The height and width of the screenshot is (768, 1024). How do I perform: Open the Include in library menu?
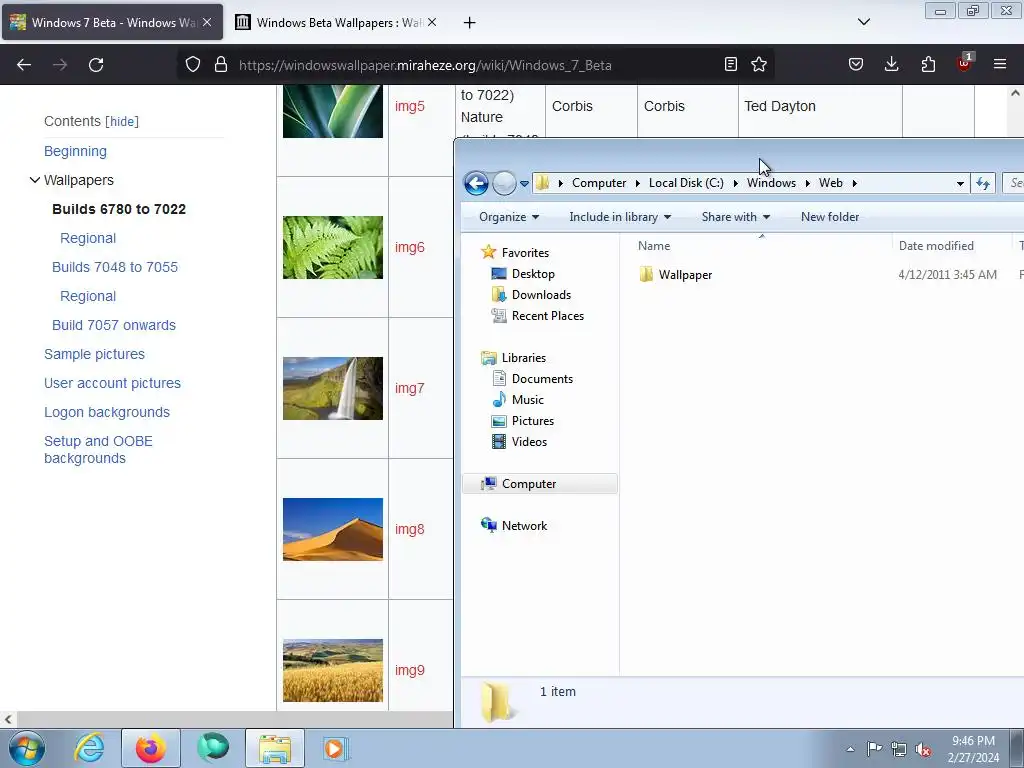(x=620, y=217)
